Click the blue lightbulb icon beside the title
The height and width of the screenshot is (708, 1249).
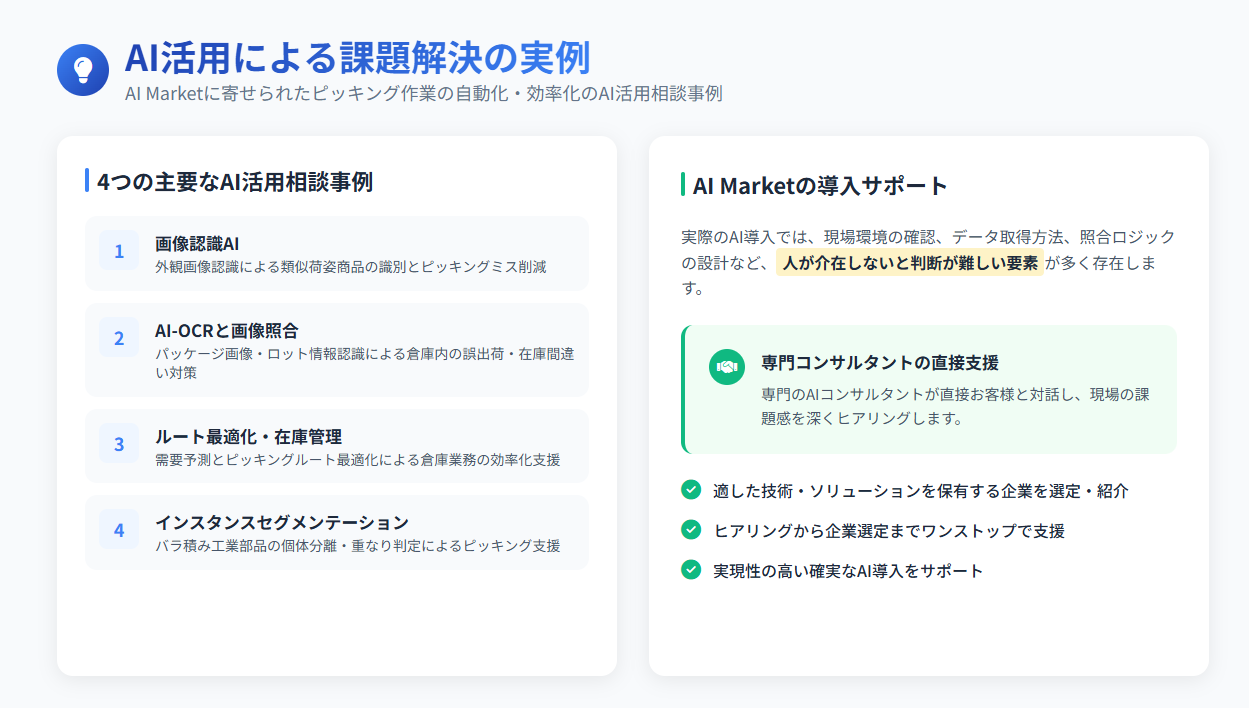click(x=83, y=70)
